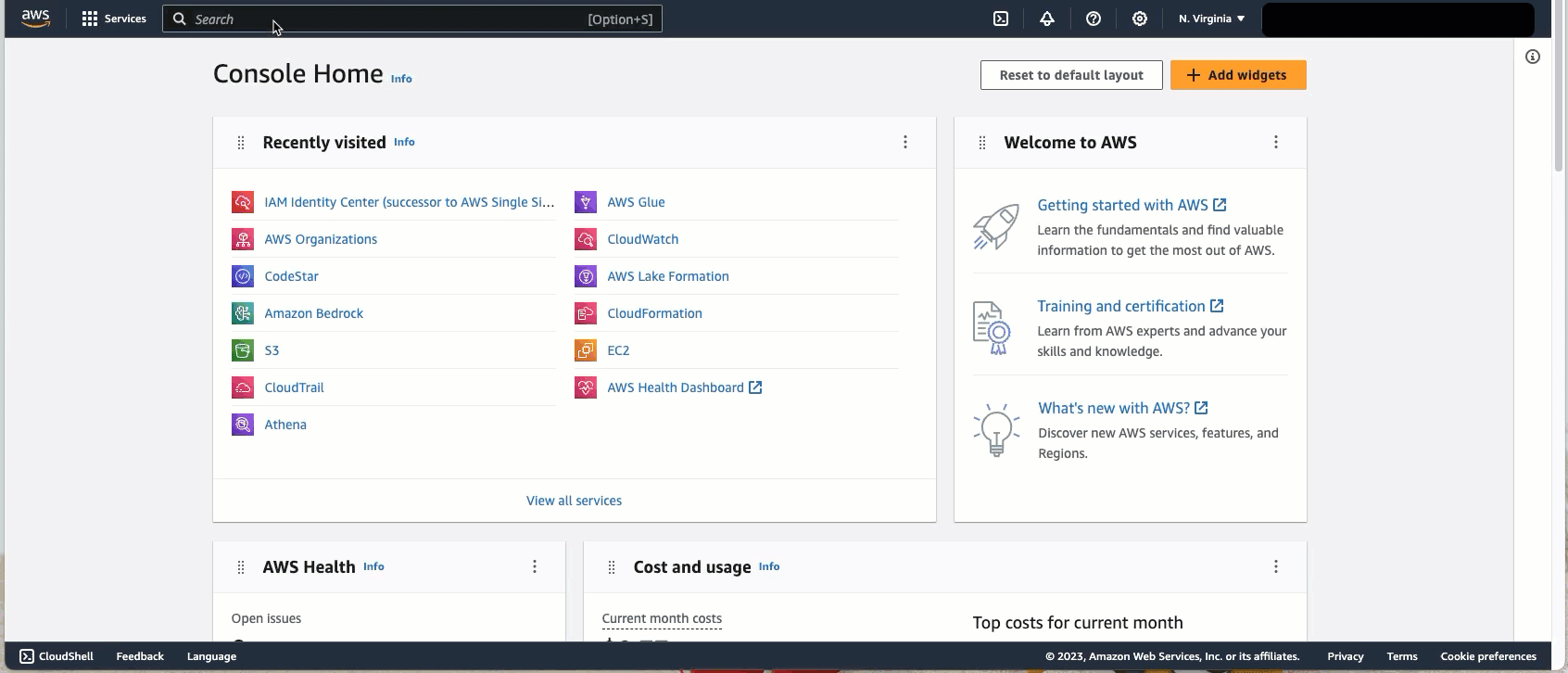The width and height of the screenshot is (1568, 673).
Task: Grab the Welcome to AWS drag handle
Action: [982, 143]
